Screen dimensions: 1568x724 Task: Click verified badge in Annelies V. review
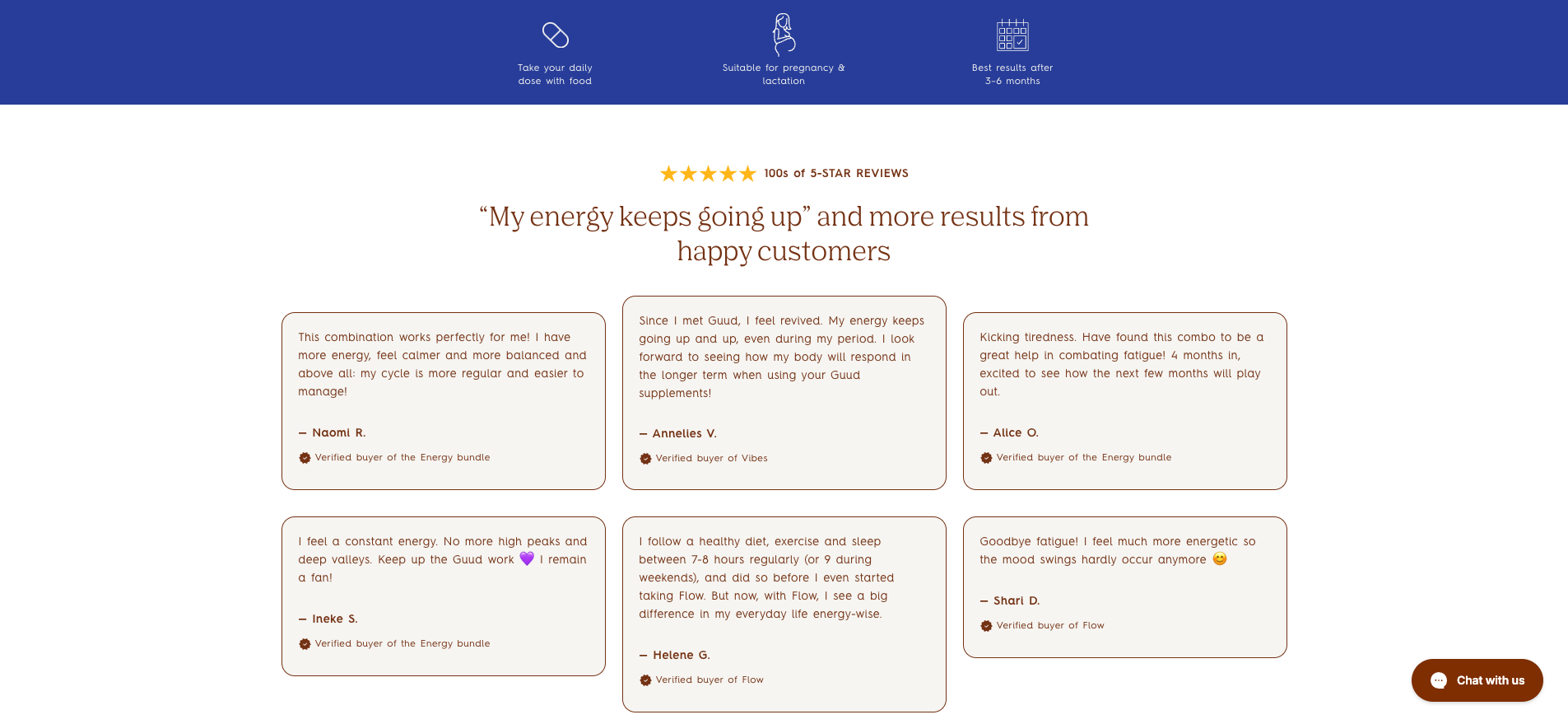(x=645, y=459)
